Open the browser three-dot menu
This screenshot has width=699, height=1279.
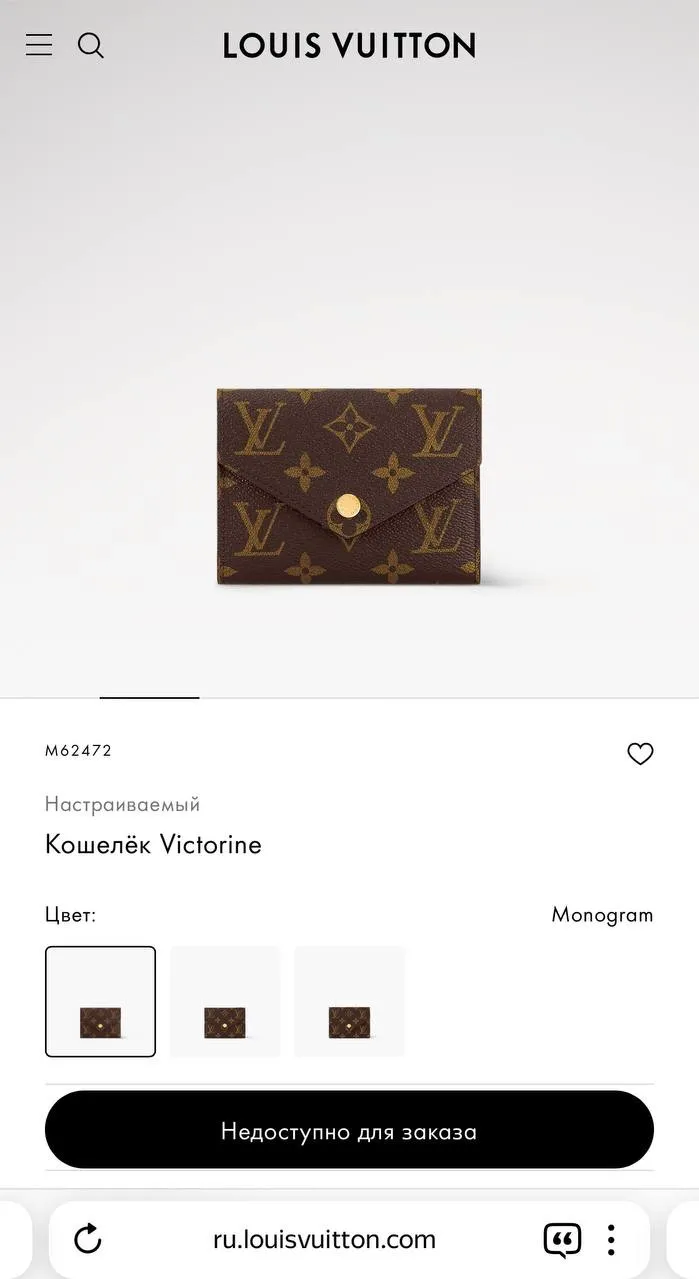(610, 1240)
